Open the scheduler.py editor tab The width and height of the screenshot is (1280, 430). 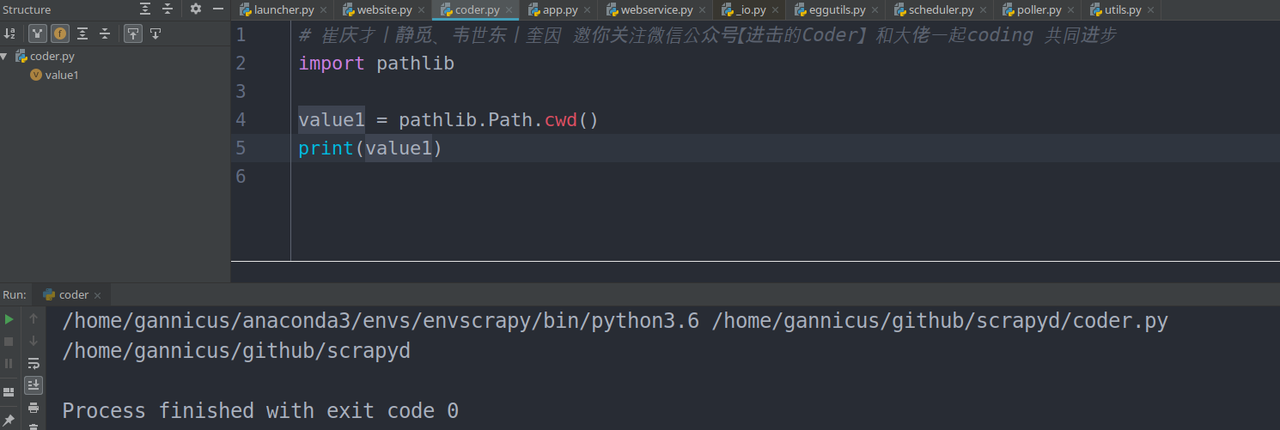click(x=939, y=10)
